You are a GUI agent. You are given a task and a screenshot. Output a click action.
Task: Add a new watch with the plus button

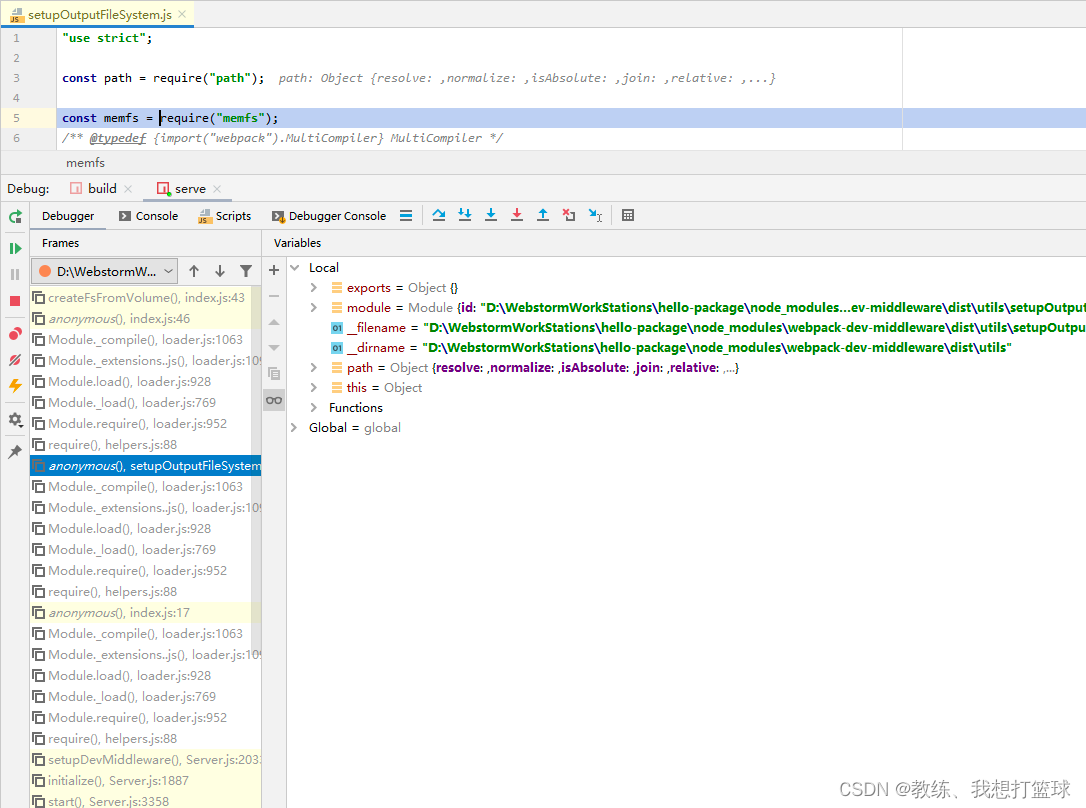(x=274, y=269)
